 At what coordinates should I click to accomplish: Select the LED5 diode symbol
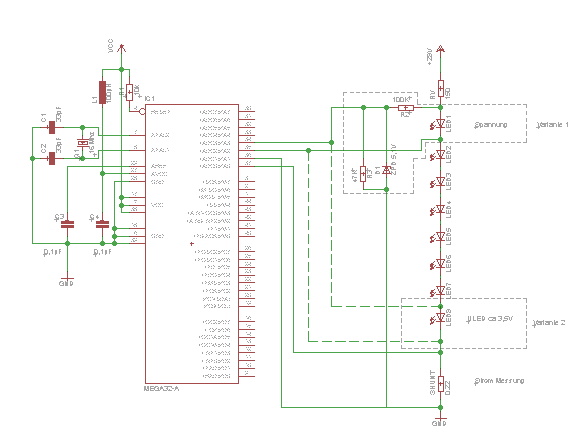pos(438,237)
